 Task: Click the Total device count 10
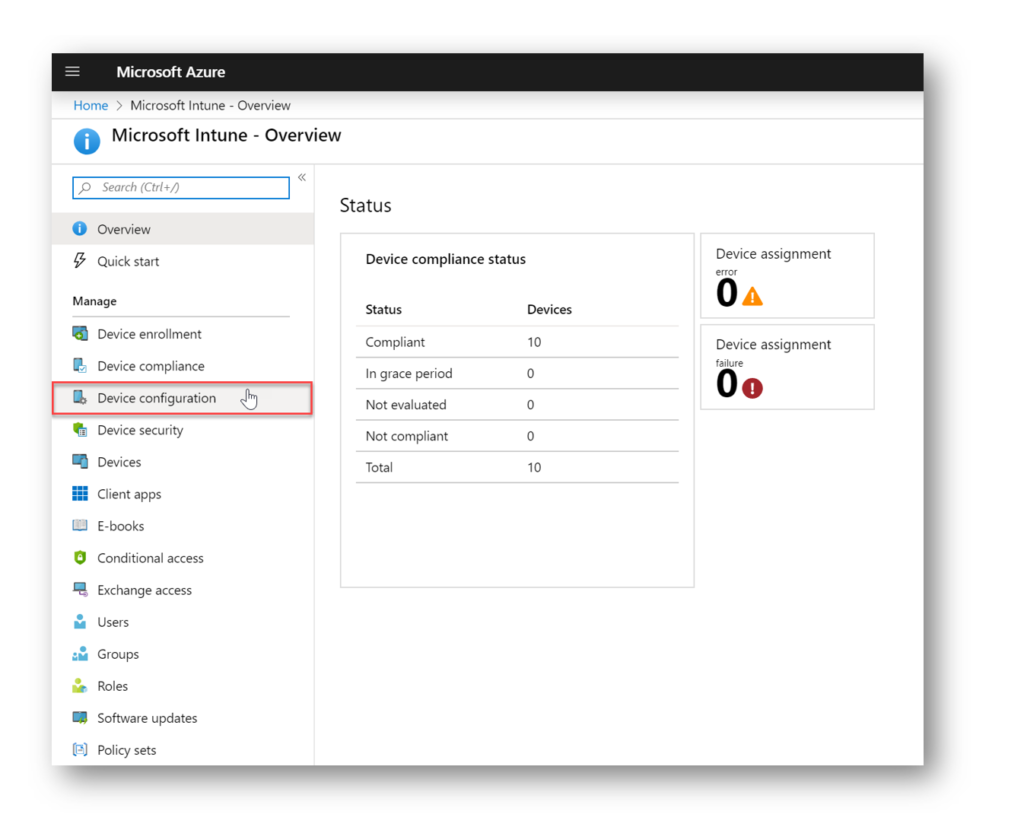[x=534, y=467]
